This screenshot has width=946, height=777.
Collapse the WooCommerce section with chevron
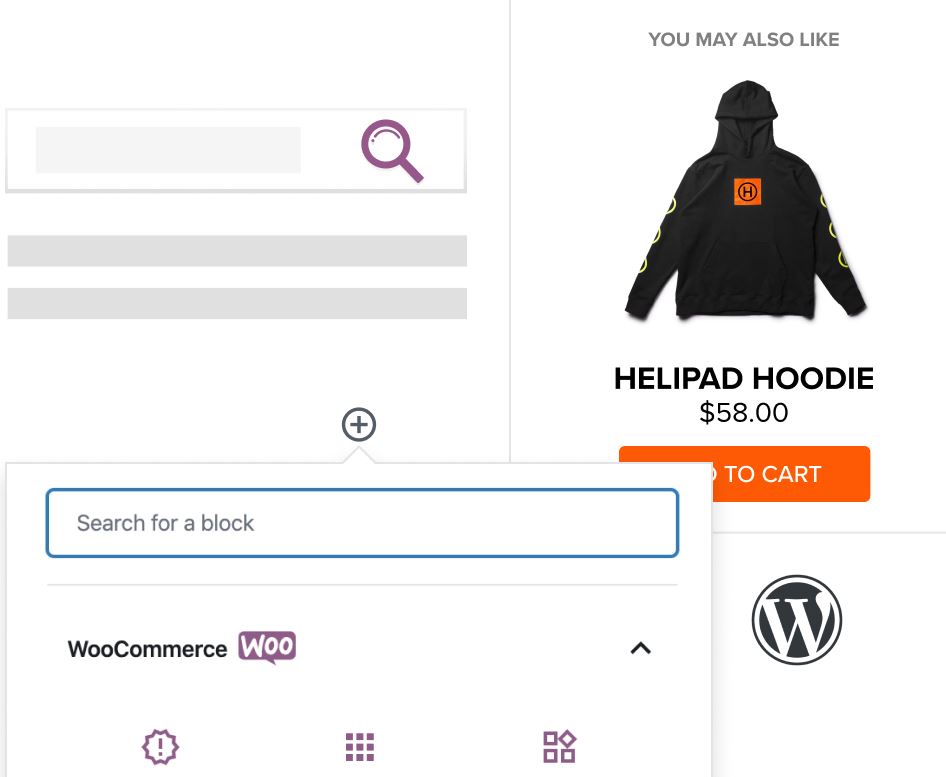tap(641, 649)
